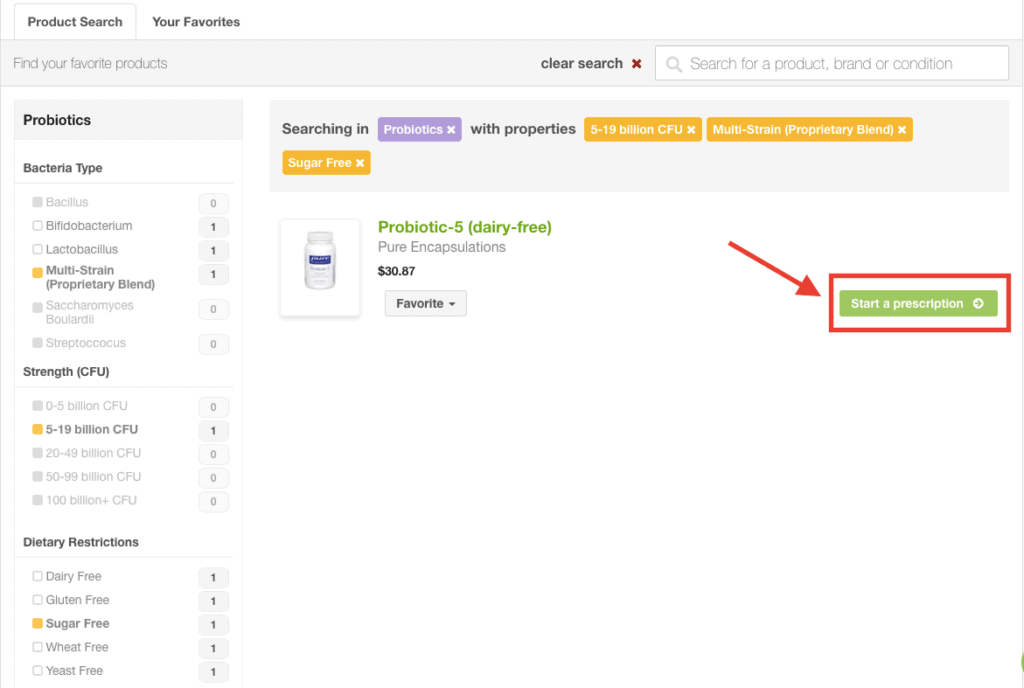The width and height of the screenshot is (1024, 688).
Task: Click the magnifier icon in search box
Action: pyautogui.click(x=673, y=64)
